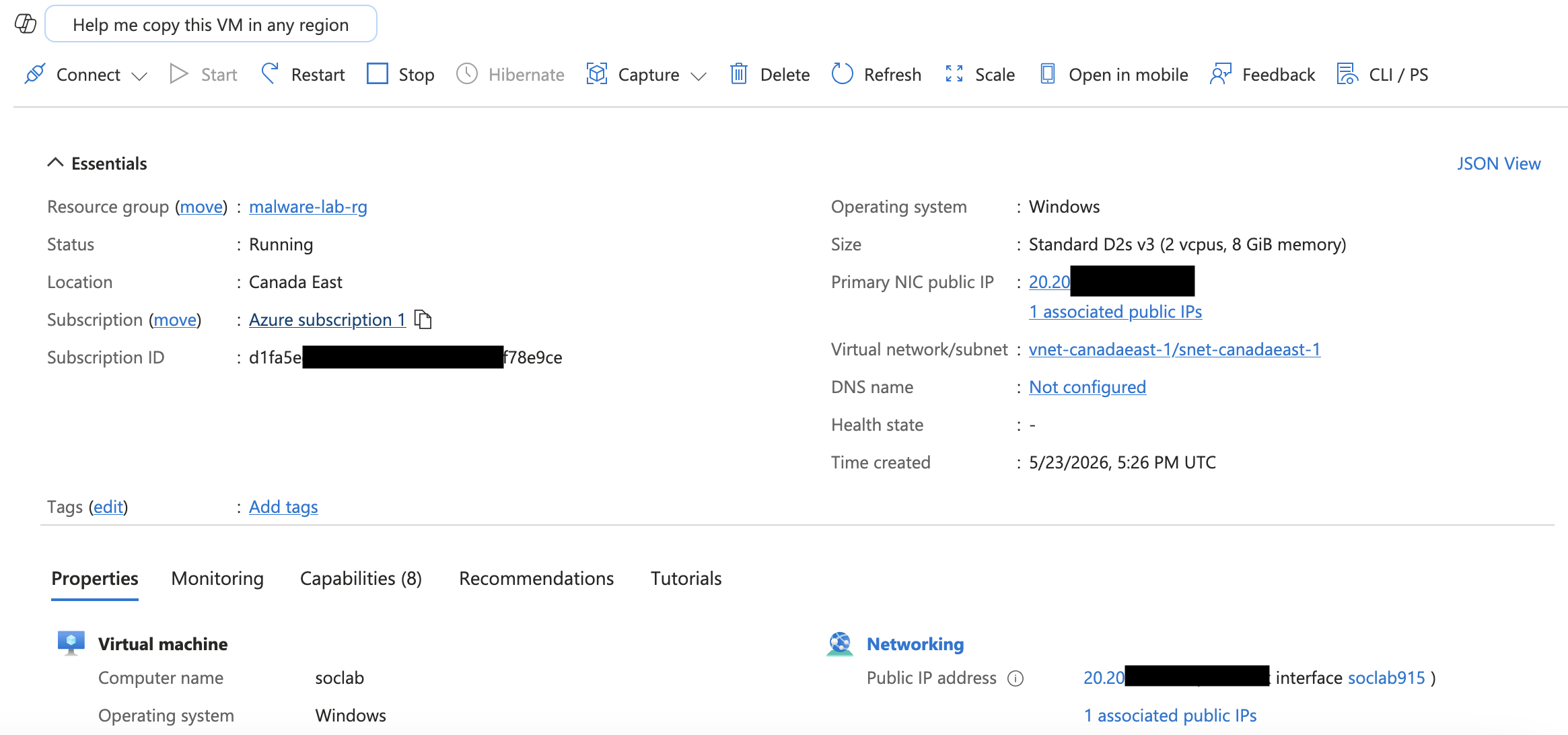
Task: Open the Azure subscription 1 link
Action: coord(327,320)
